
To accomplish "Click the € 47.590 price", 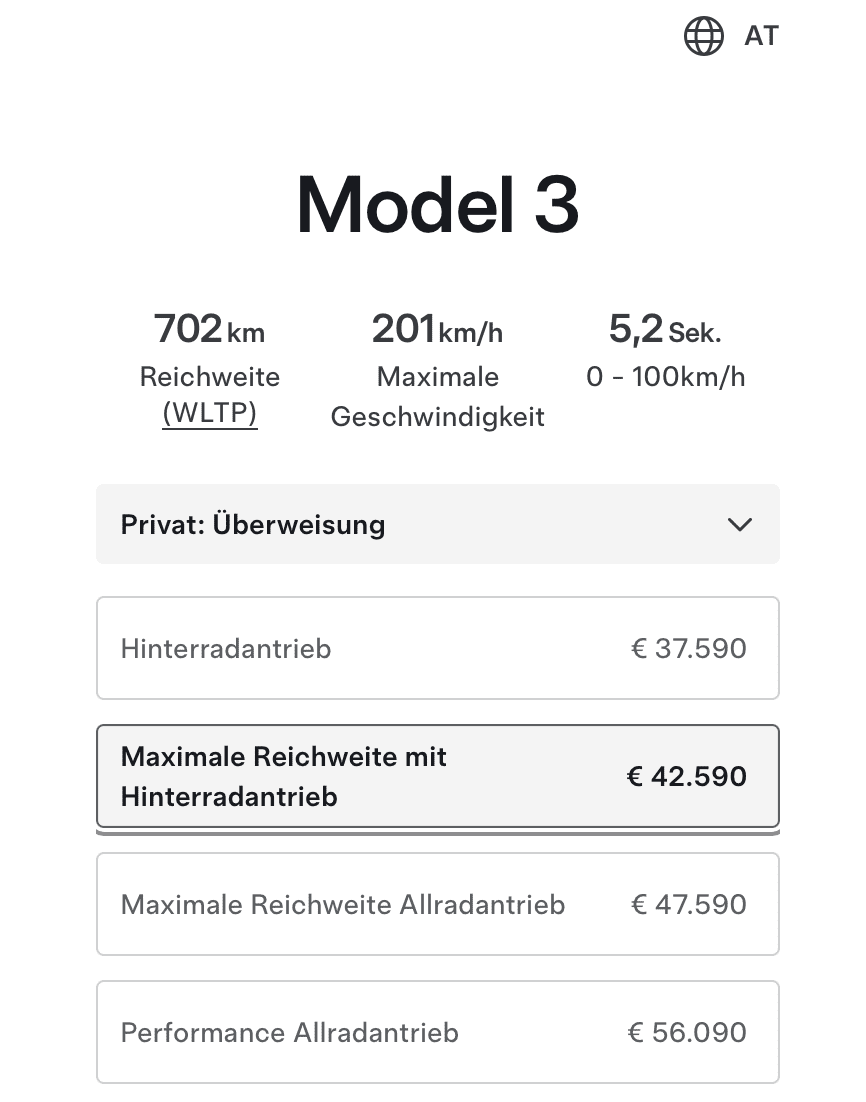I will 689,905.
